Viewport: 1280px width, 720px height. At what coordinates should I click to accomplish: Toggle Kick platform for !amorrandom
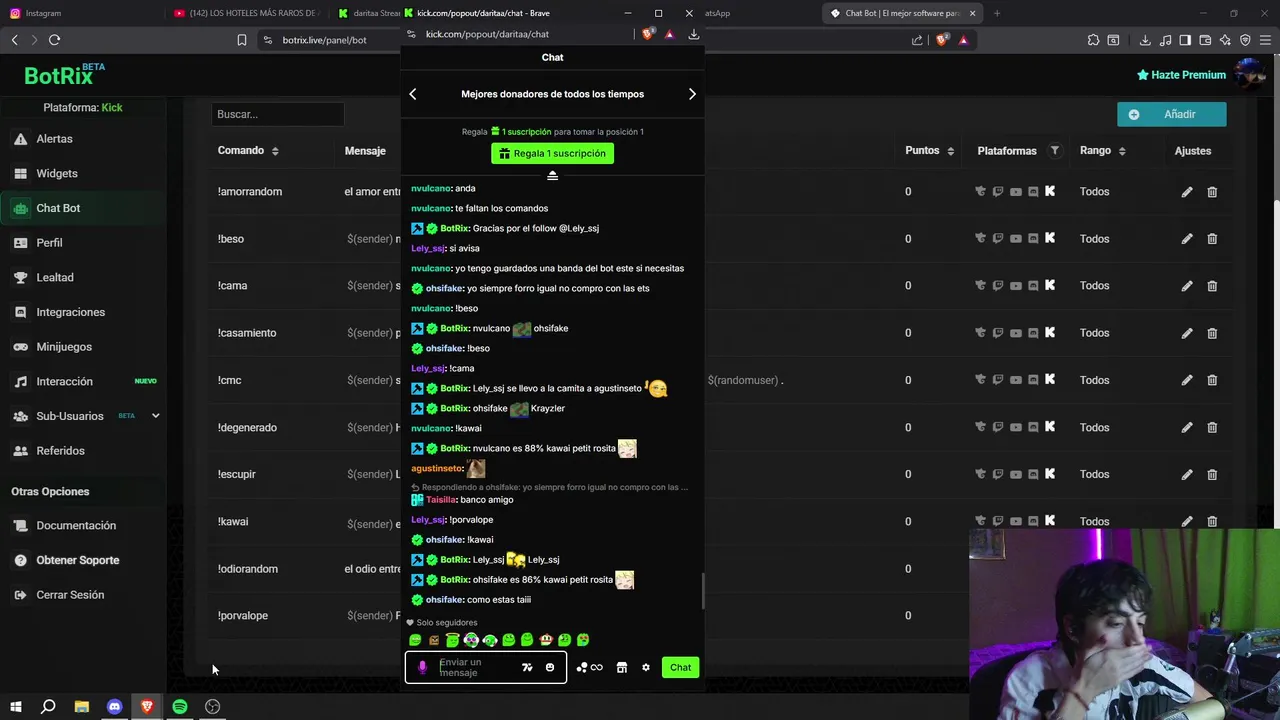click(1050, 191)
